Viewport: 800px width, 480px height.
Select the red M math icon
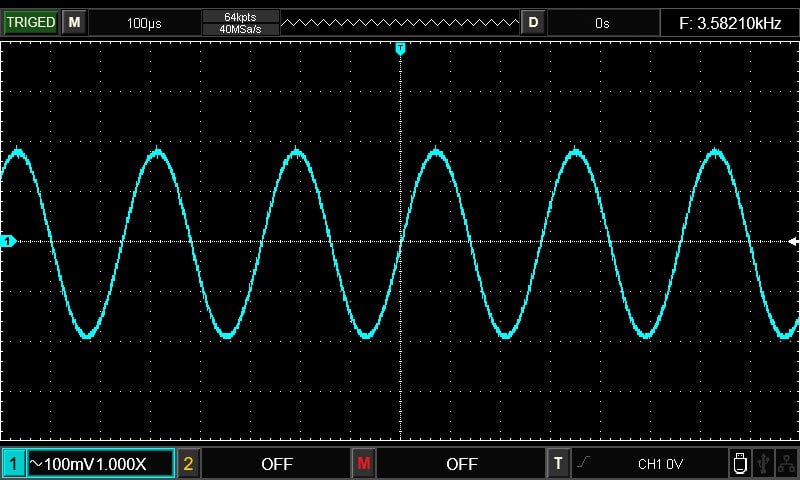[364, 464]
